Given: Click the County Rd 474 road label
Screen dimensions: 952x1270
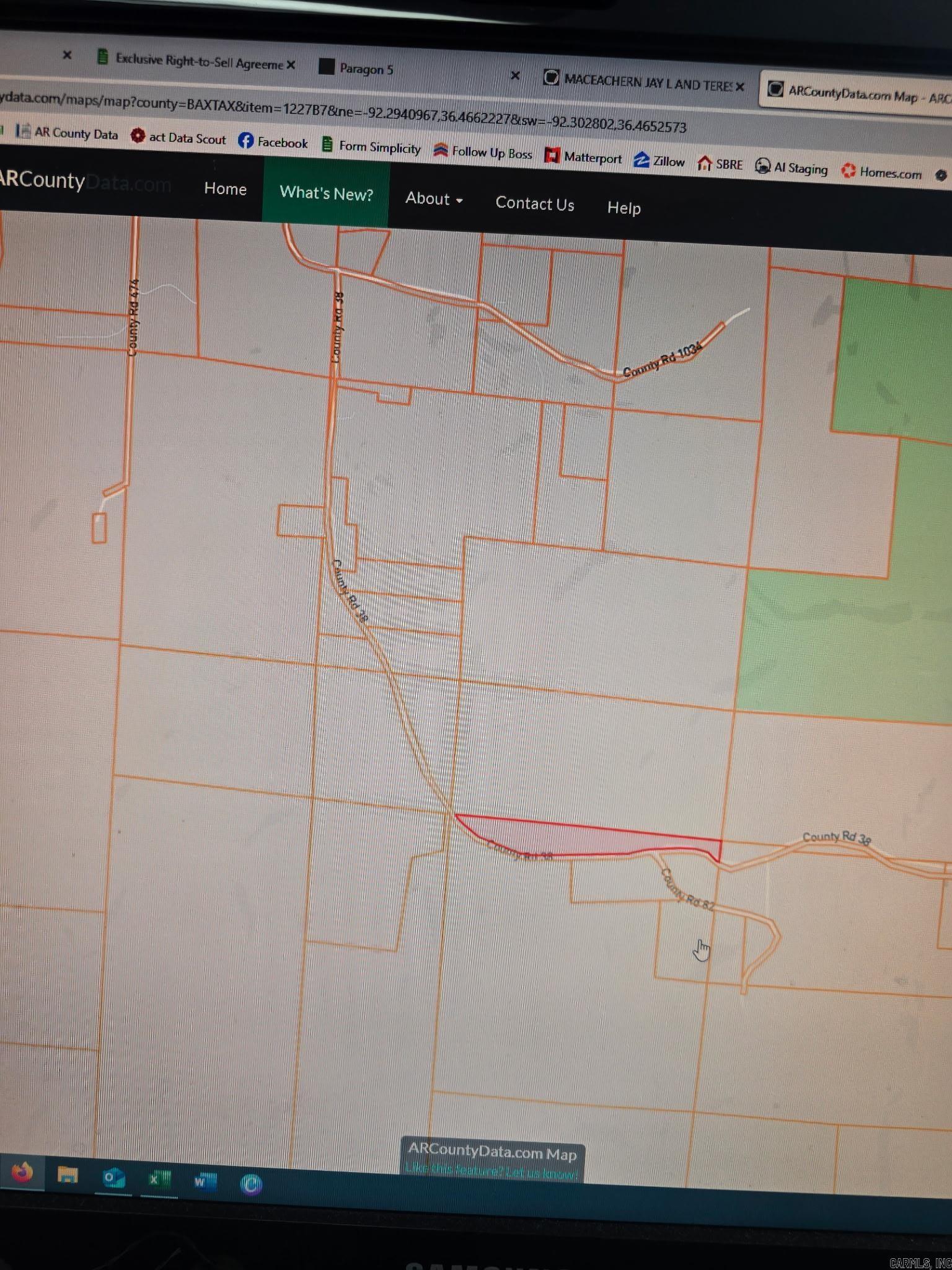Looking at the screenshot, I should pos(133,318).
